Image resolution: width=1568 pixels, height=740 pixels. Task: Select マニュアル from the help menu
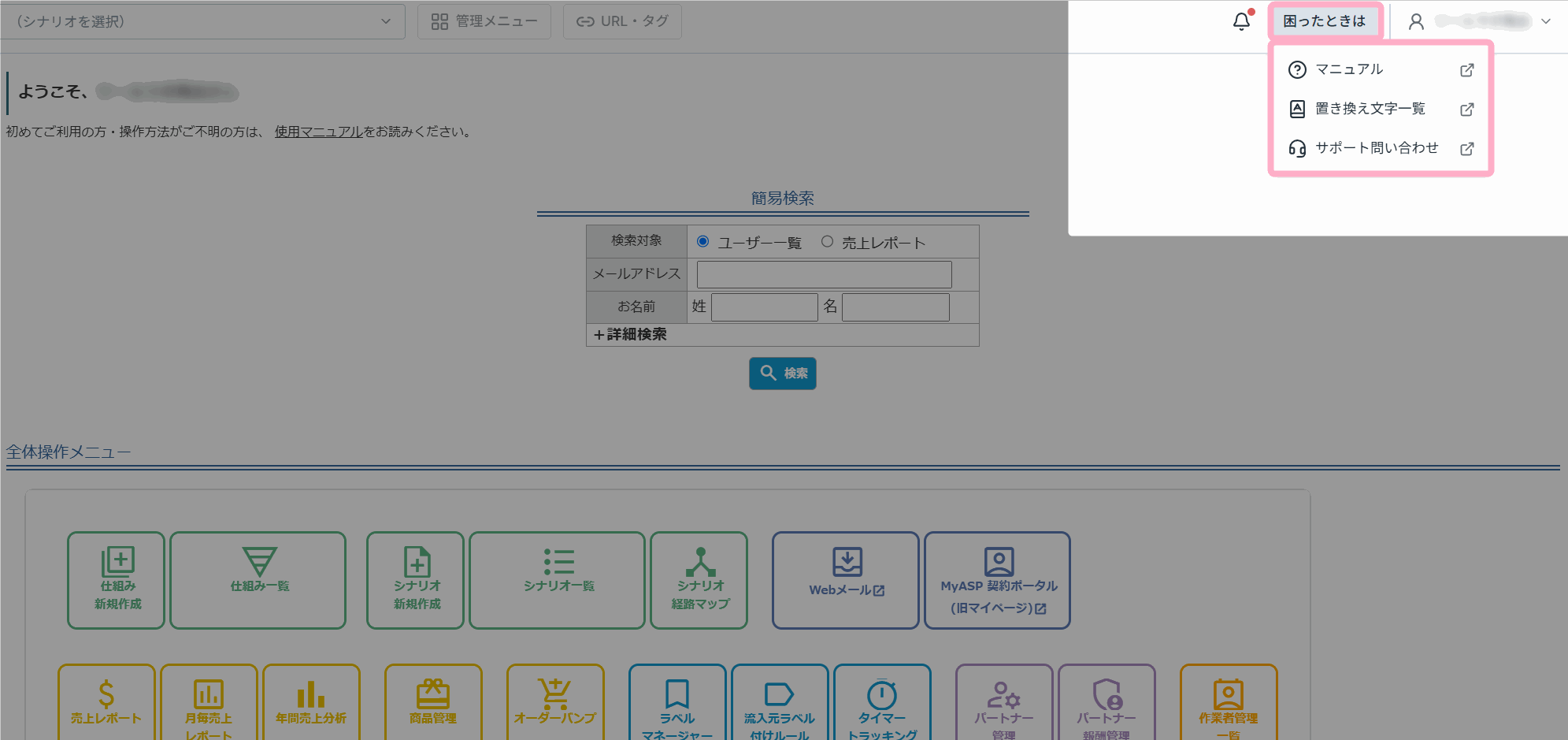1381,69
